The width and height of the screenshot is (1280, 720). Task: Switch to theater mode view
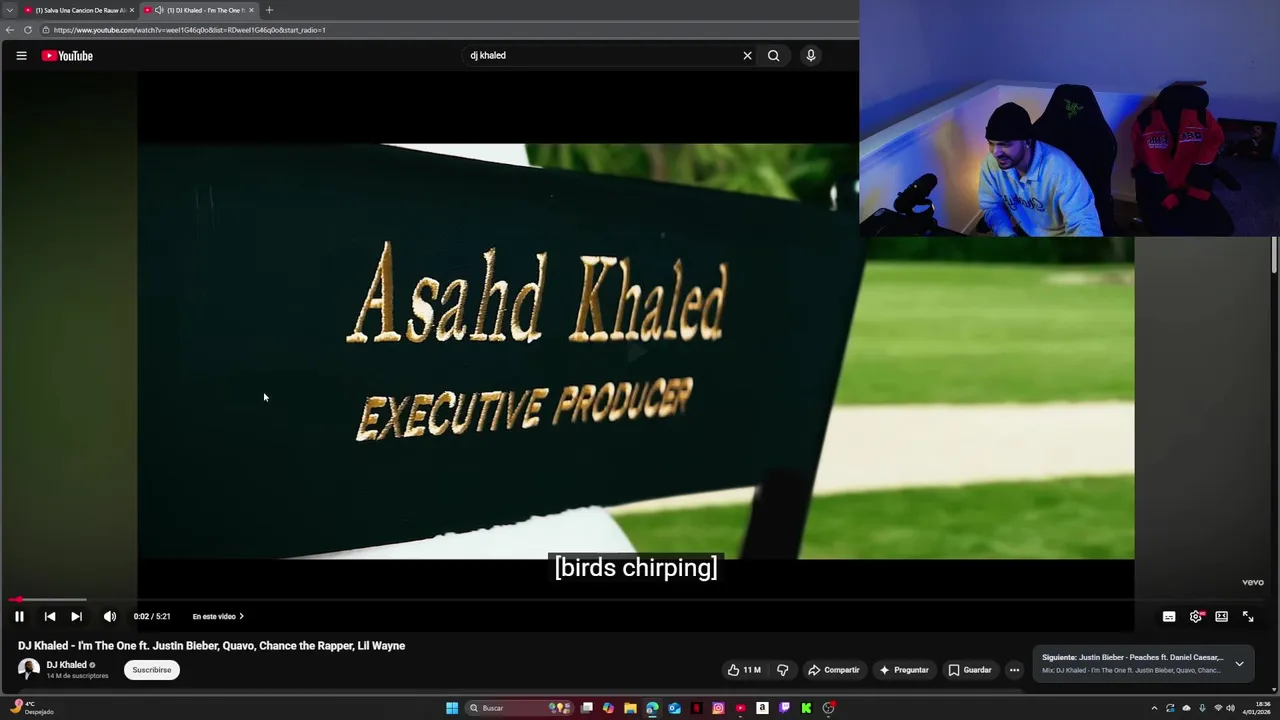[x=1221, y=617]
